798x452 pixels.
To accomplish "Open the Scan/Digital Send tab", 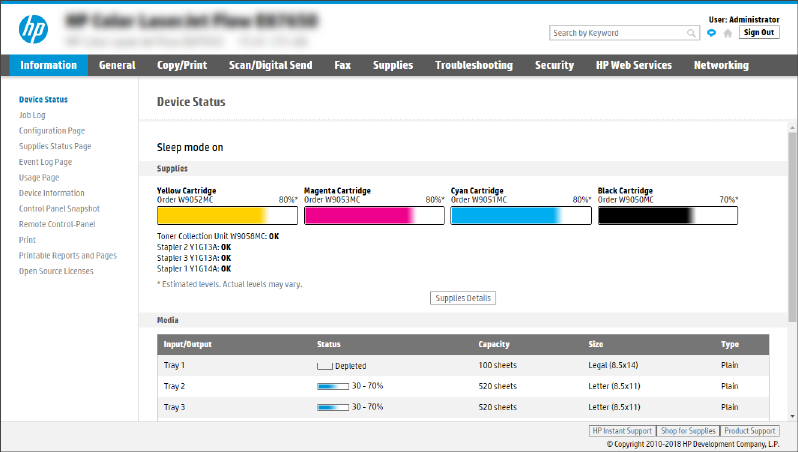I will click(x=270, y=65).
